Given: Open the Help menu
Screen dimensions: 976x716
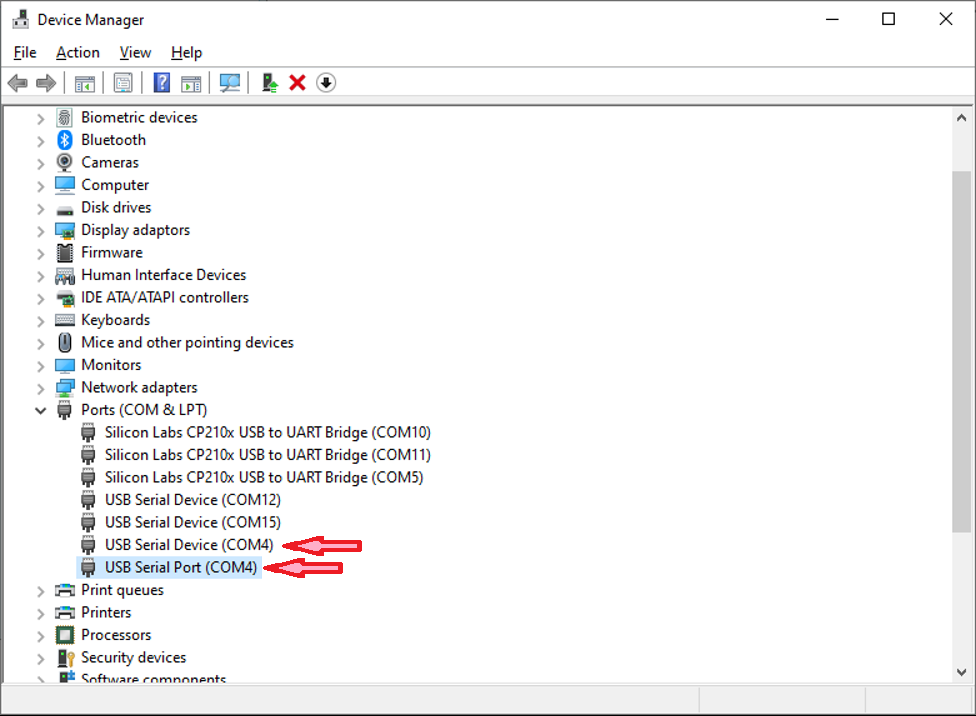Looking at the screenshot, I should point(187,52).
